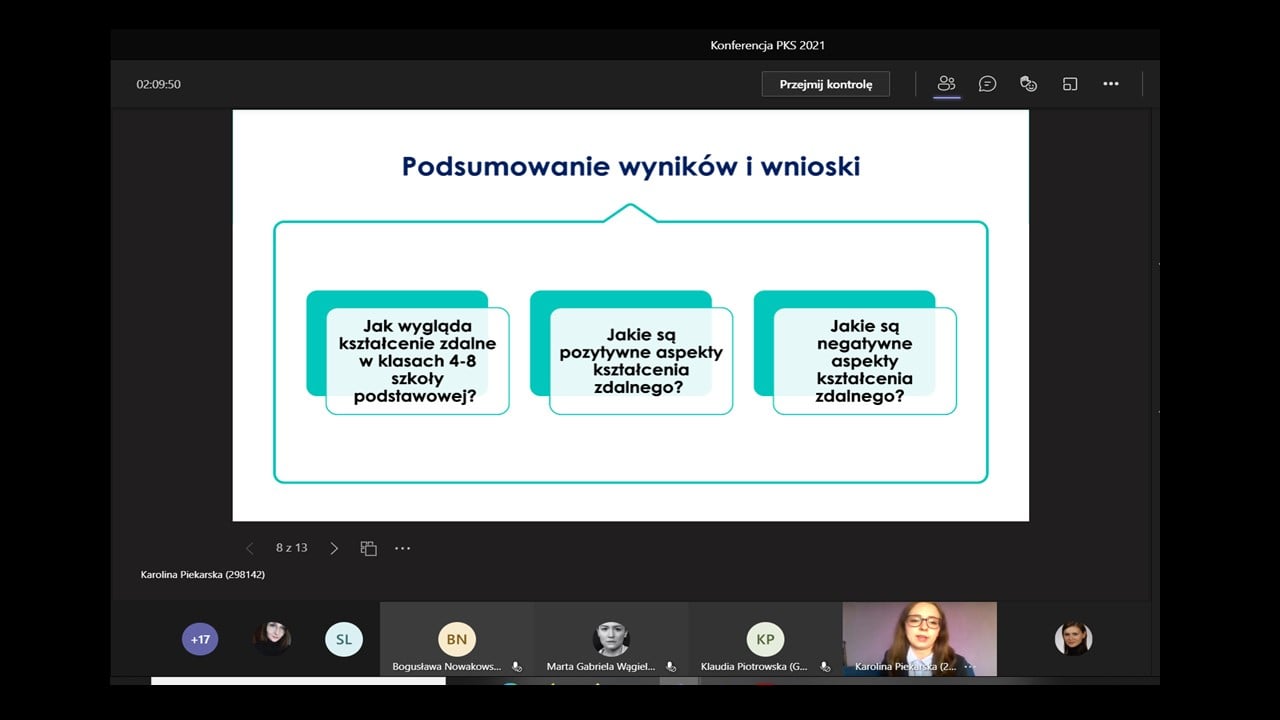Open more actions ellipsis in meeting toolbar
Image resolution: width=1280 pixels, height=720 pixels.
[x=1111, y=84]
